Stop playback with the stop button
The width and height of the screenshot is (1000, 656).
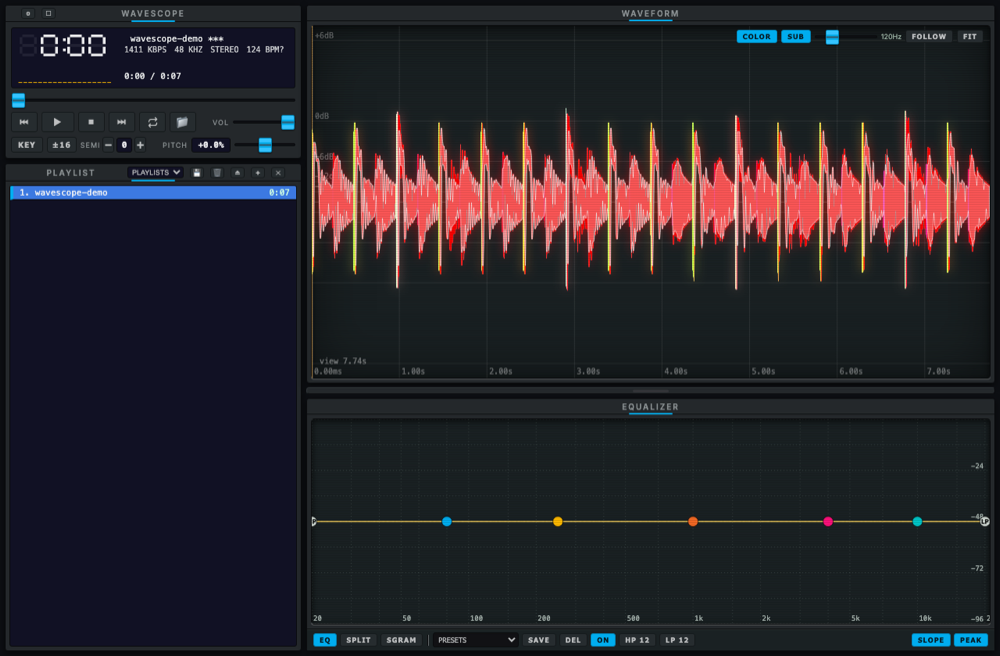91,122
